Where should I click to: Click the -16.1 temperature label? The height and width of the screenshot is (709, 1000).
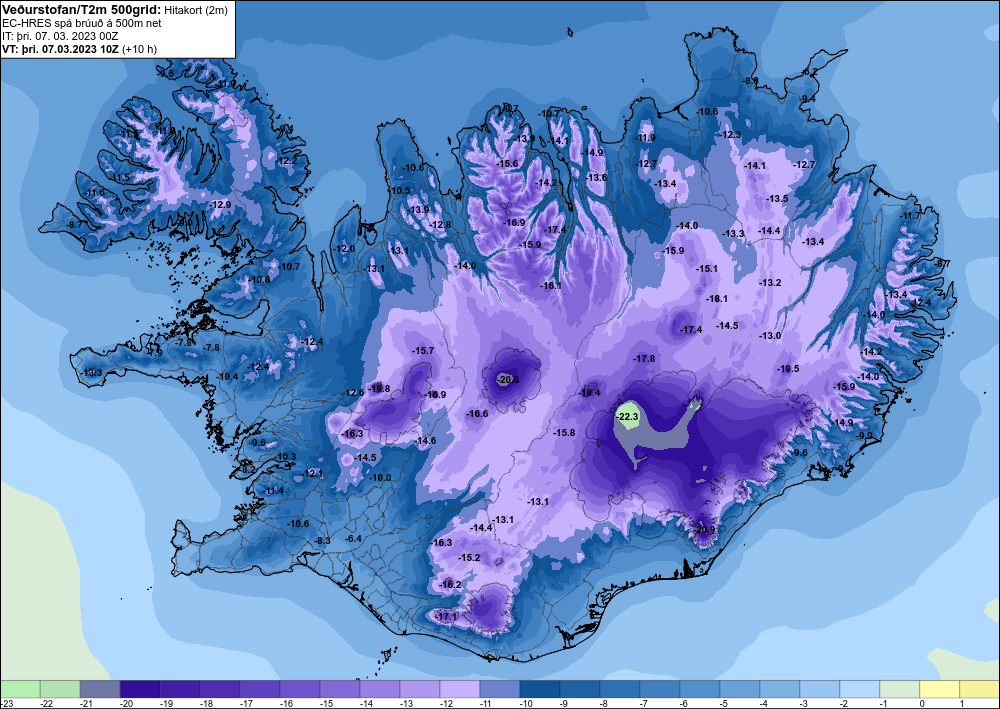(551, 286)
